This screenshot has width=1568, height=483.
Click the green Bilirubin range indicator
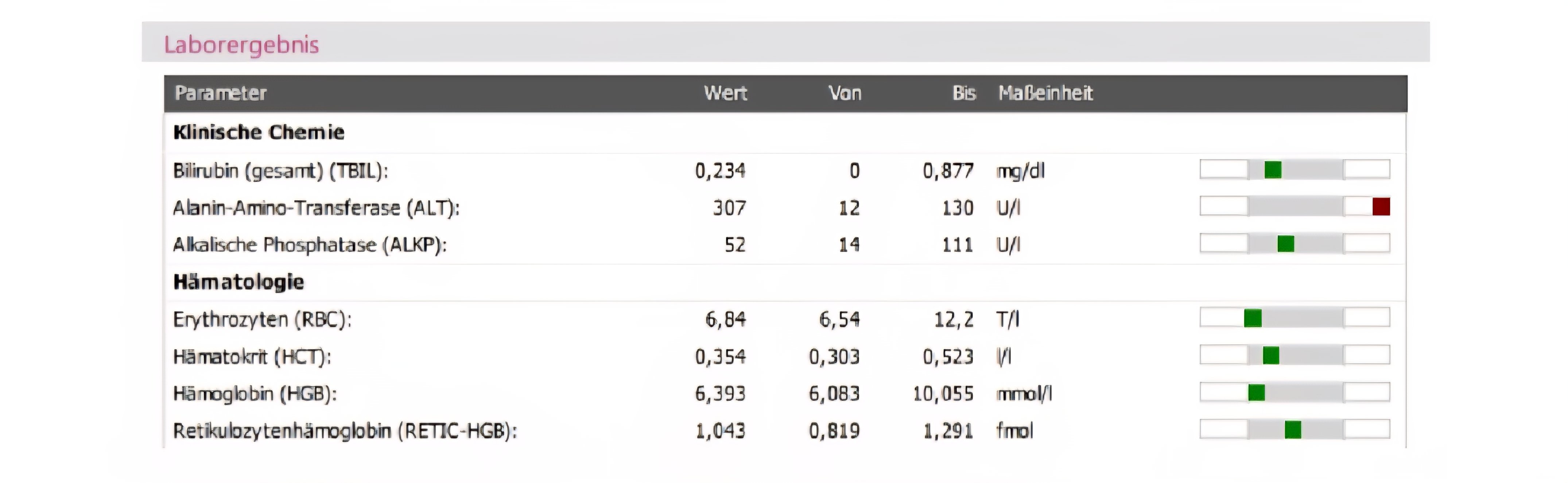[1273, 169]
